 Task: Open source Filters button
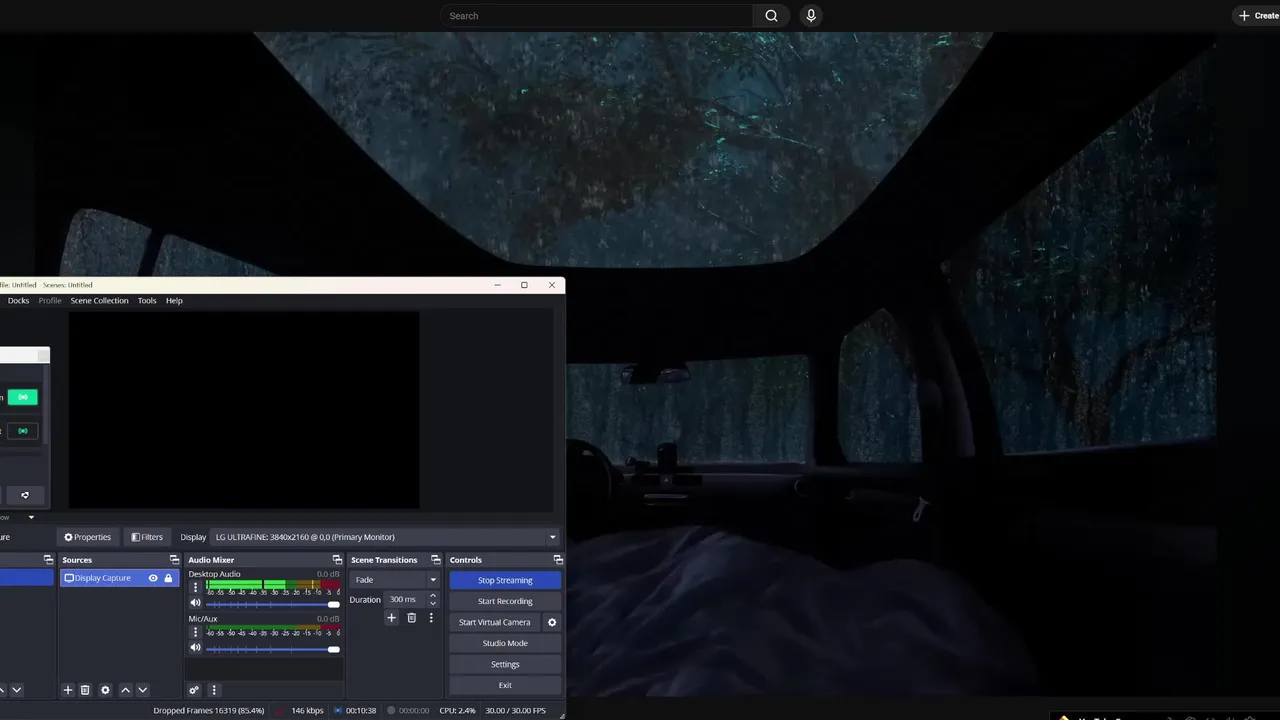point(147,537)
